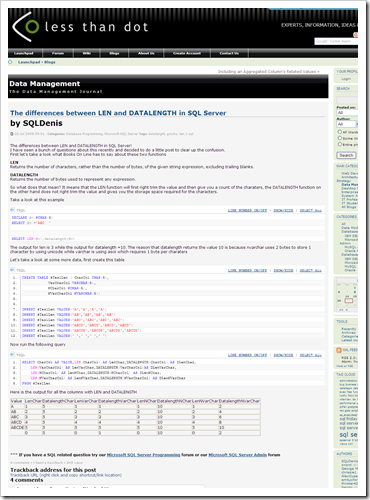The height and width of the screenshot is (500, 370).
Task: Click the TSQL icon above the CREATE TABLE code
Action: pos(12,270)
